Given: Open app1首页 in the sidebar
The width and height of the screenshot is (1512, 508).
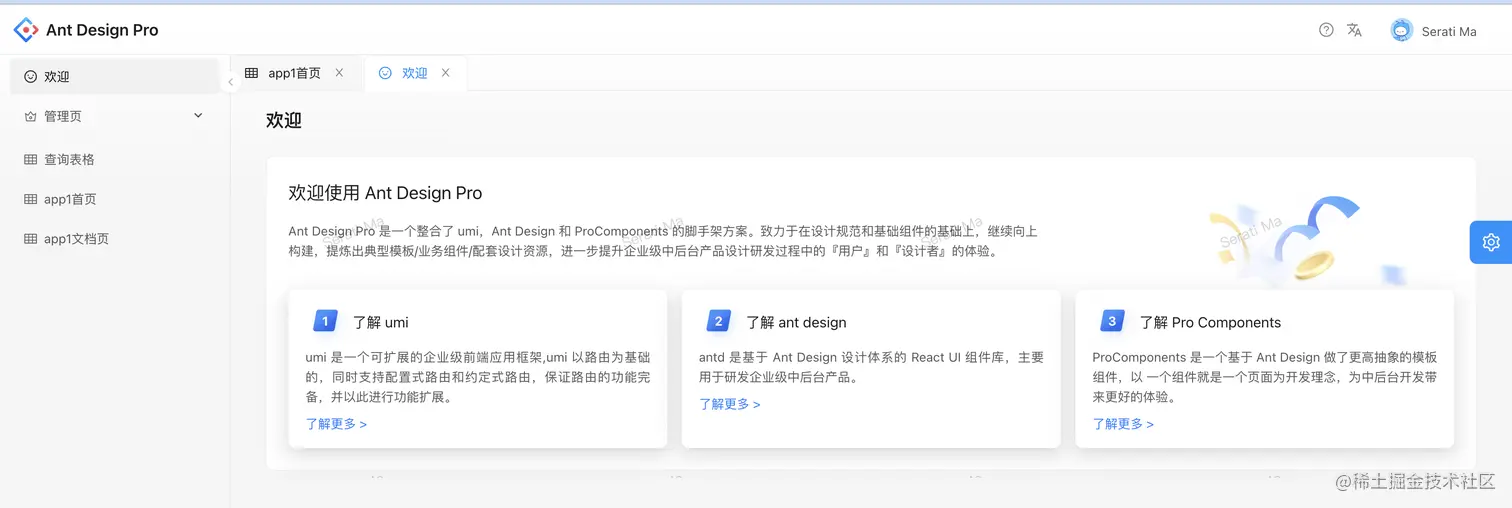Looking at the screenshot, I should tap(114, 199).
